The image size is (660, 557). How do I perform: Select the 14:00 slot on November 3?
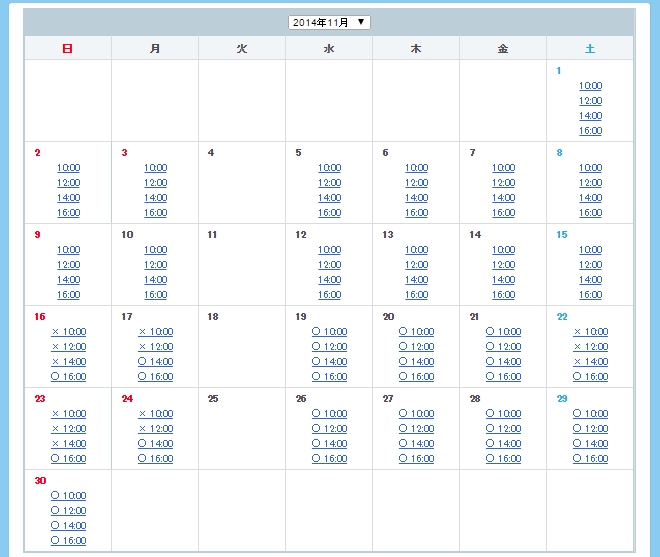(155, 198)
